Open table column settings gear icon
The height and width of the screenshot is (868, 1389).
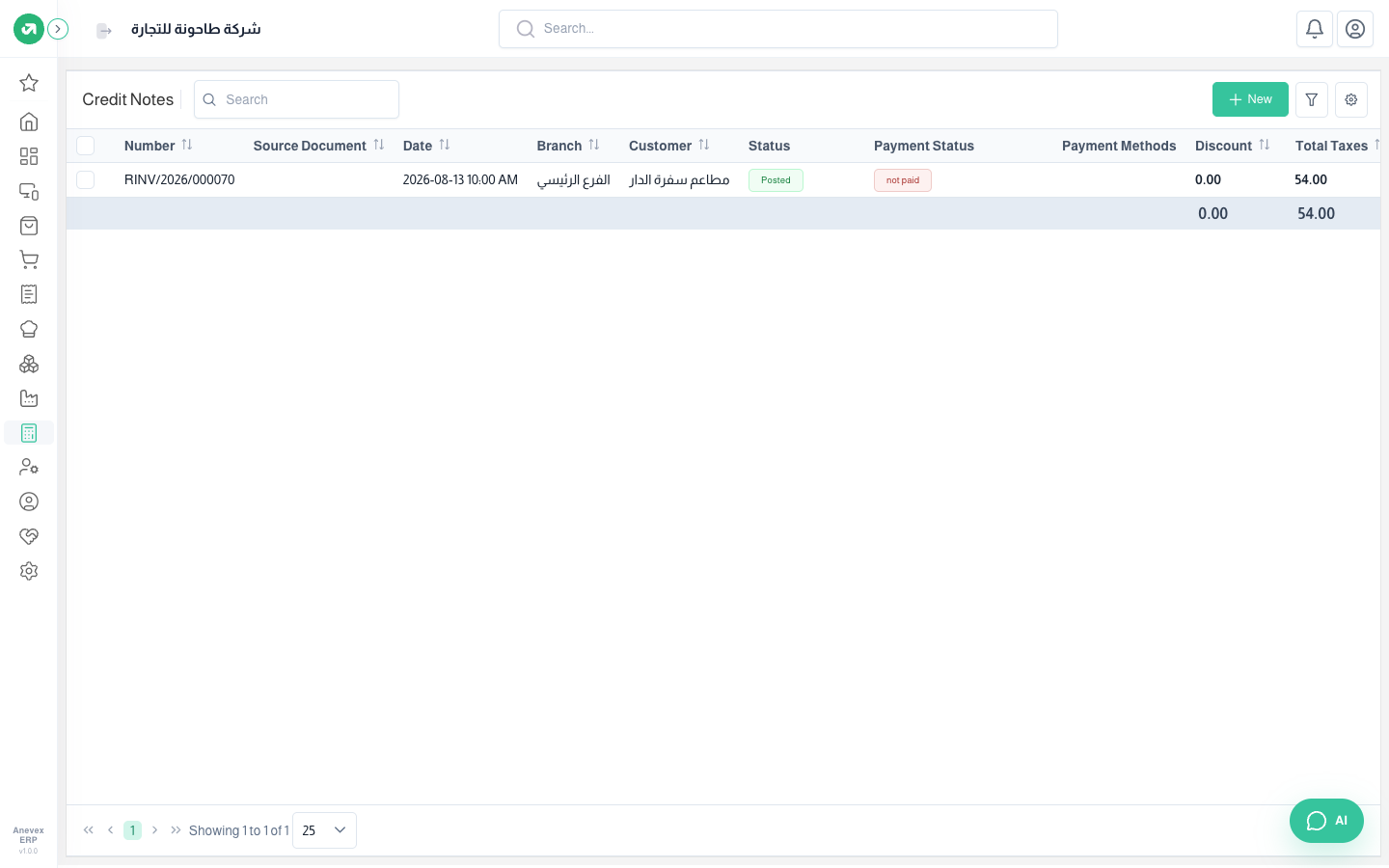tap(1351, 99)
